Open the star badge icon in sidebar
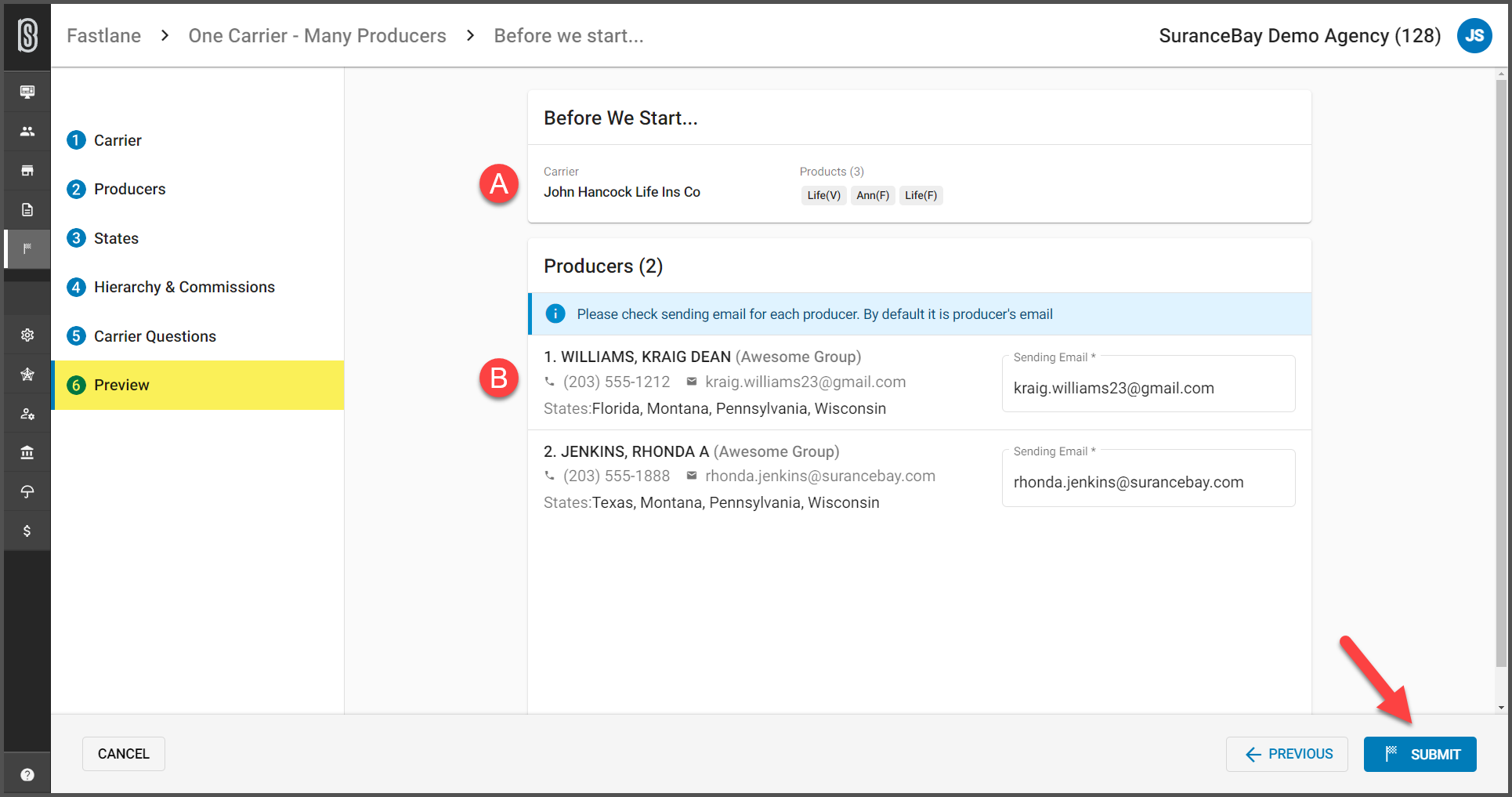This screenshot has height=797, width=1512. pyautogui.click(x=27, y=374)
